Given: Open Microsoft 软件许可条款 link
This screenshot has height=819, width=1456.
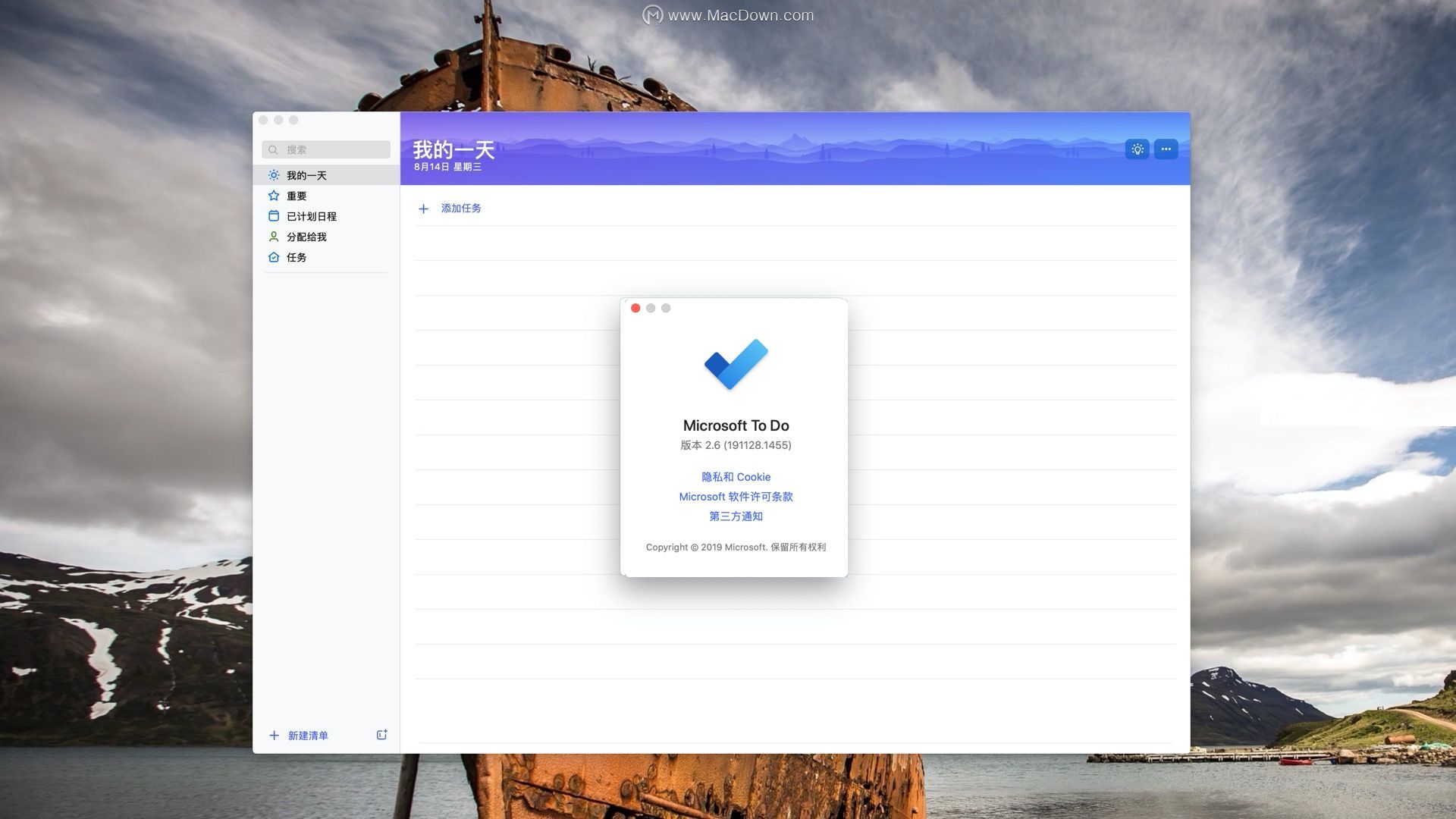Looking at the screenshot, I should 736,497.
